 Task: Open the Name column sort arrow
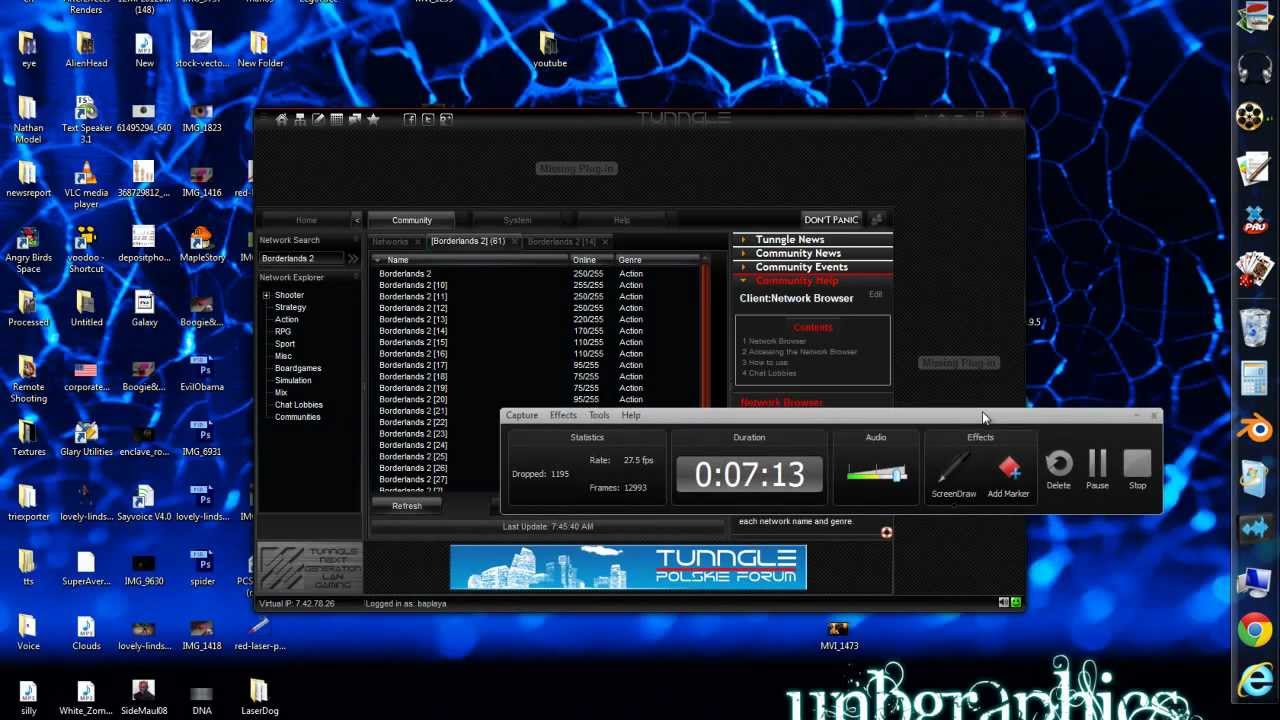pyautogui.click(x=377, y=260)
